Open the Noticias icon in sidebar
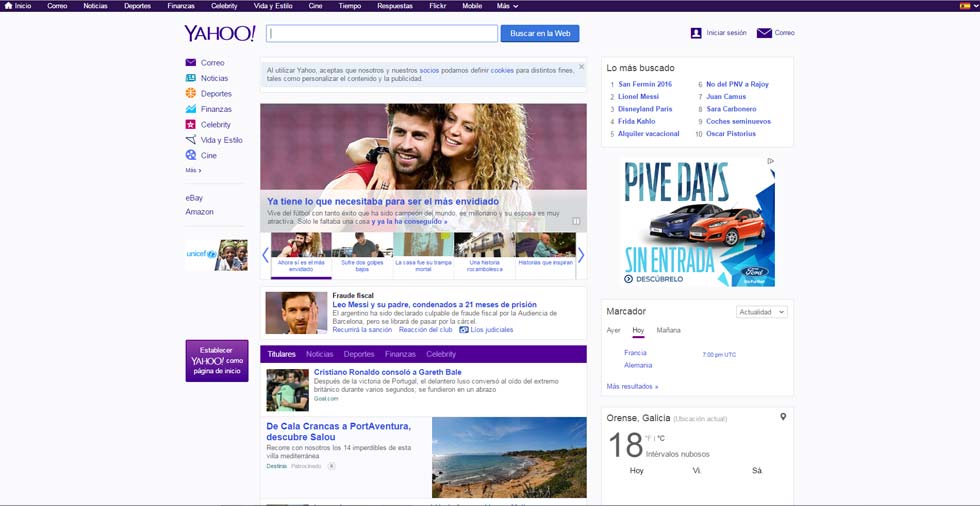The width and height of the screenshot is (980, 506). [x=191, y=78]
